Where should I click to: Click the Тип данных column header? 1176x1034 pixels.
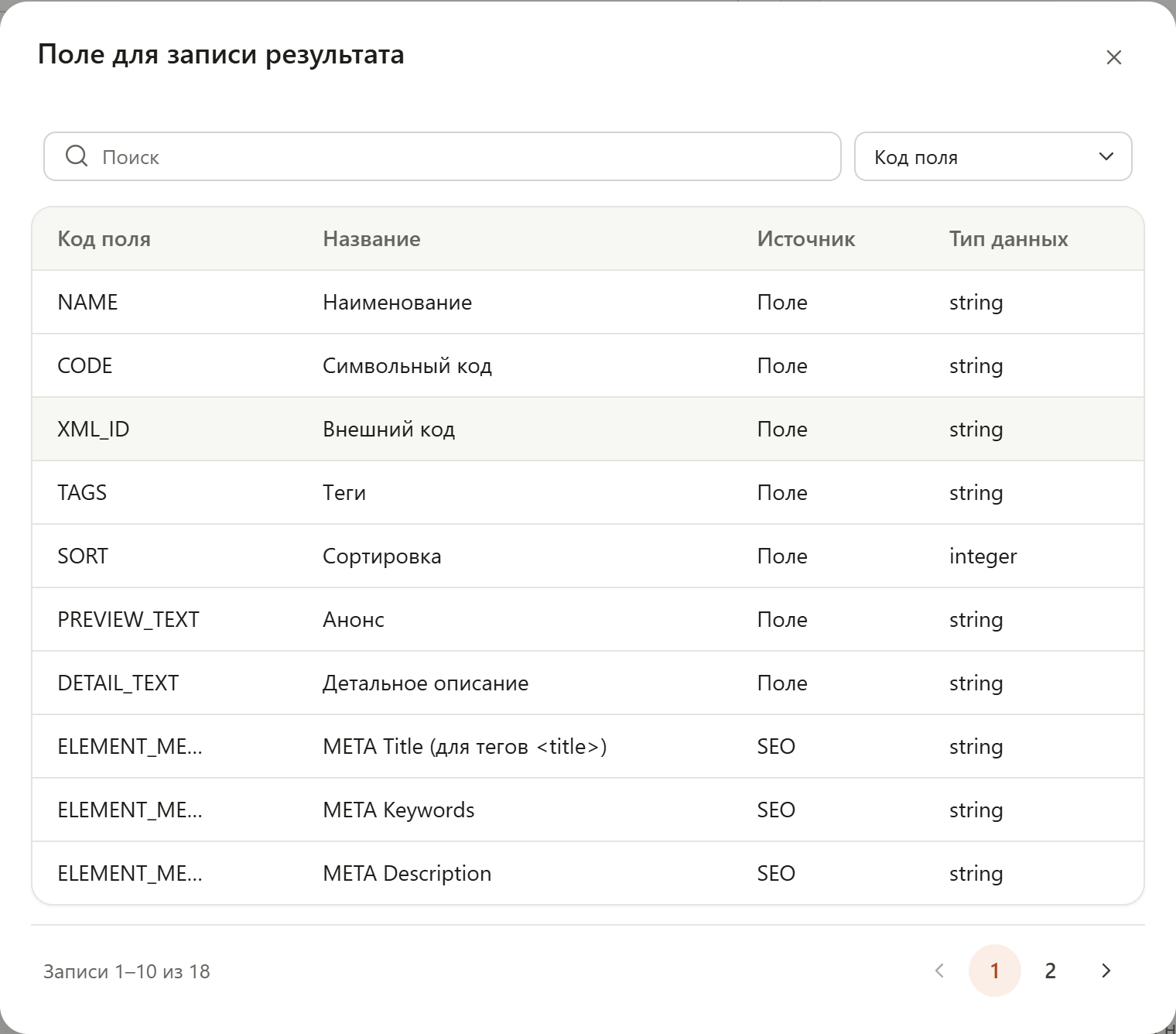[x=1009, y=238]
